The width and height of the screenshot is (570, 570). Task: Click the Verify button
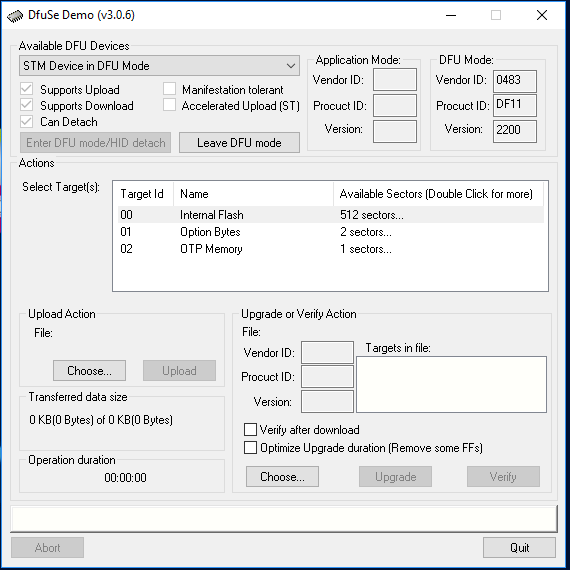point(503,476)
